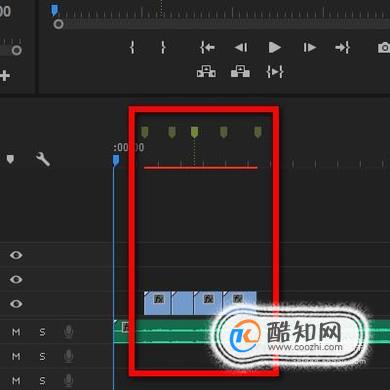
Task: Enable voice-over record on first audio track
Action: coord(68,332)
